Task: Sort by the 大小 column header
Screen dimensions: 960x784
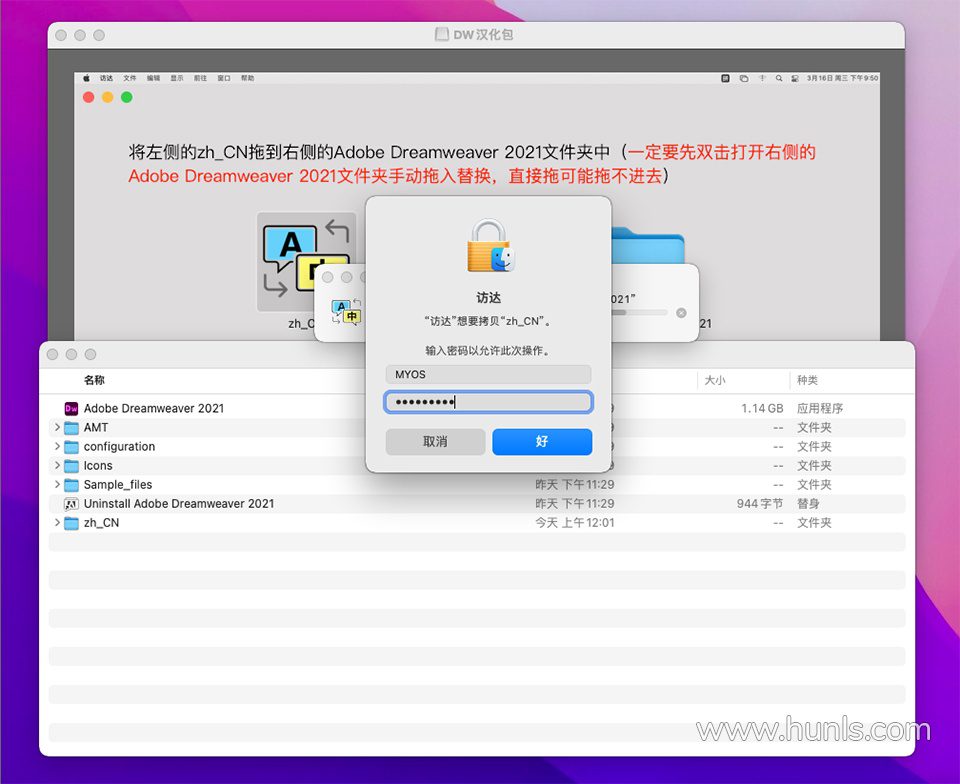Action: click(714, 380)
